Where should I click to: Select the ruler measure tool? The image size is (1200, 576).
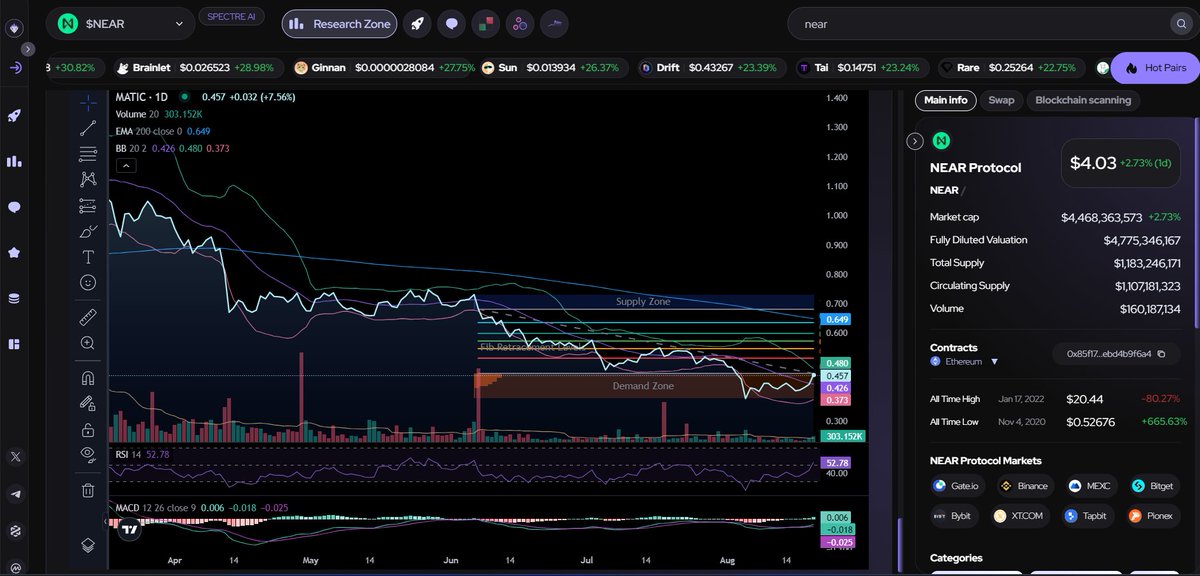pyautogui.click(x=88, y=317)
